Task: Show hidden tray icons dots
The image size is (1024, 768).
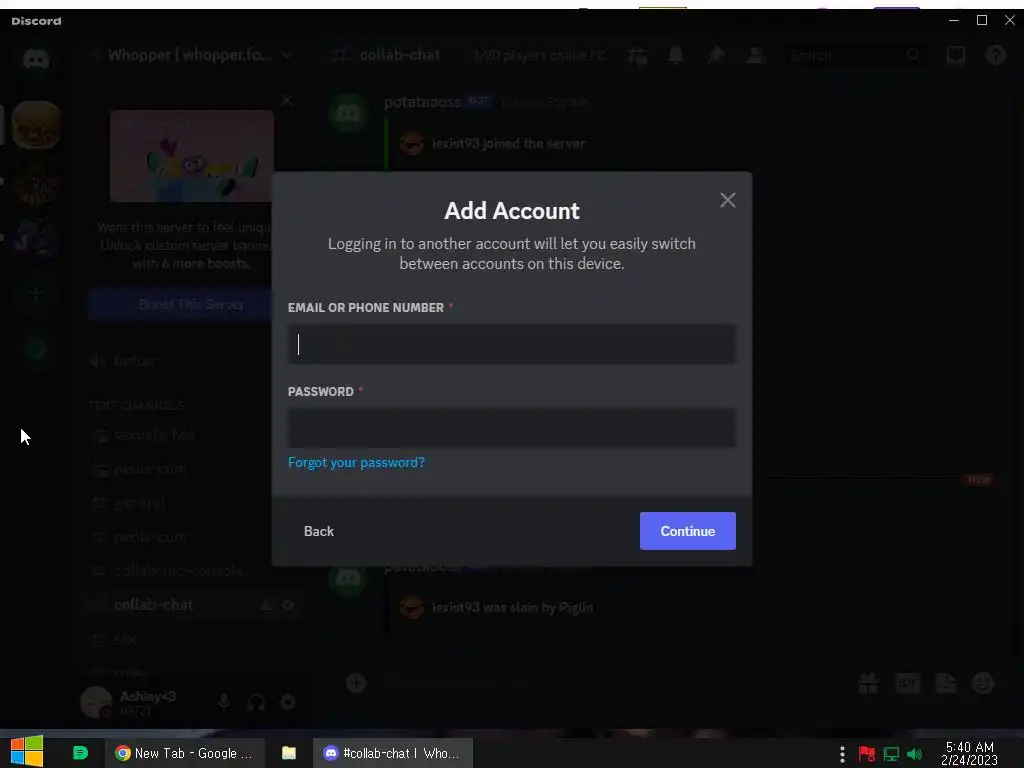Action: [x=842, y=754]
